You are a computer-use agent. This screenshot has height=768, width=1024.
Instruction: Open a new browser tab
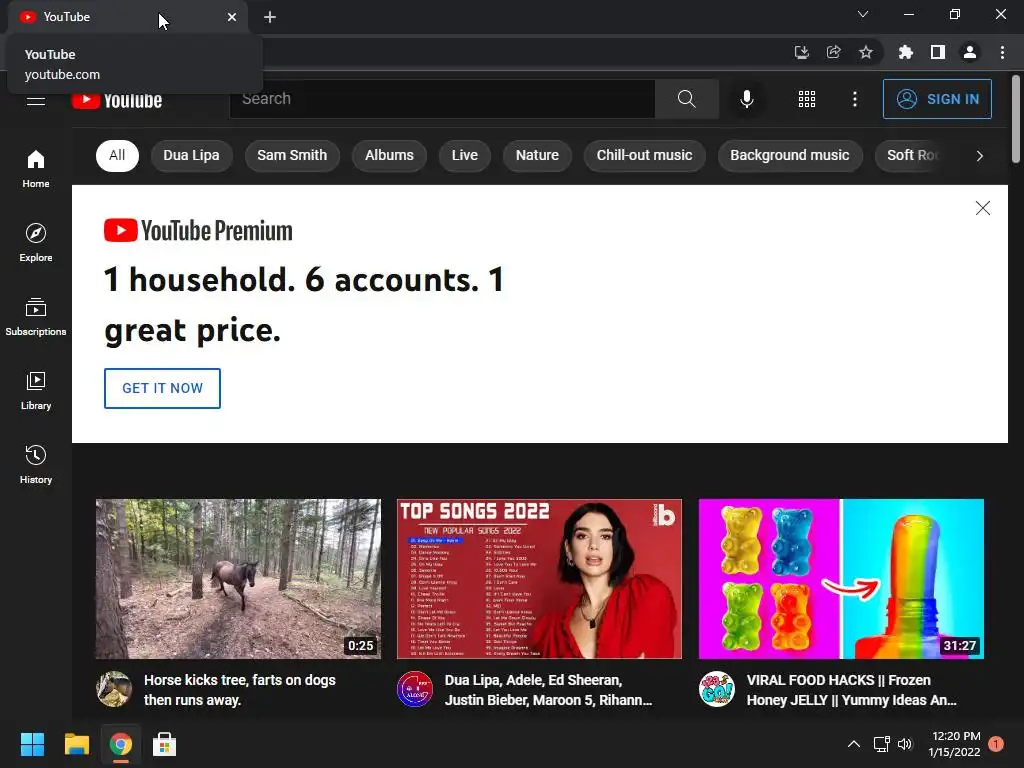click(x=270, y=17)
